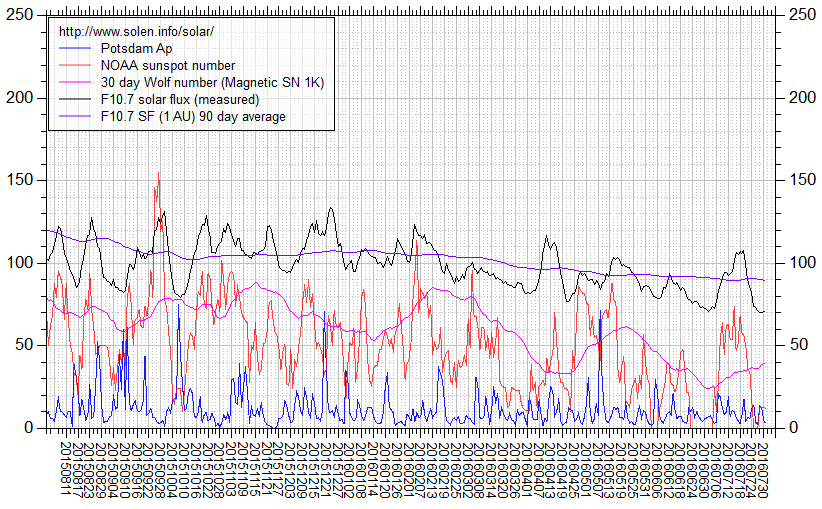Select 'F10.7 solar flux (measured)' legend entry
The image size is (822, 509).
(180, 100)
